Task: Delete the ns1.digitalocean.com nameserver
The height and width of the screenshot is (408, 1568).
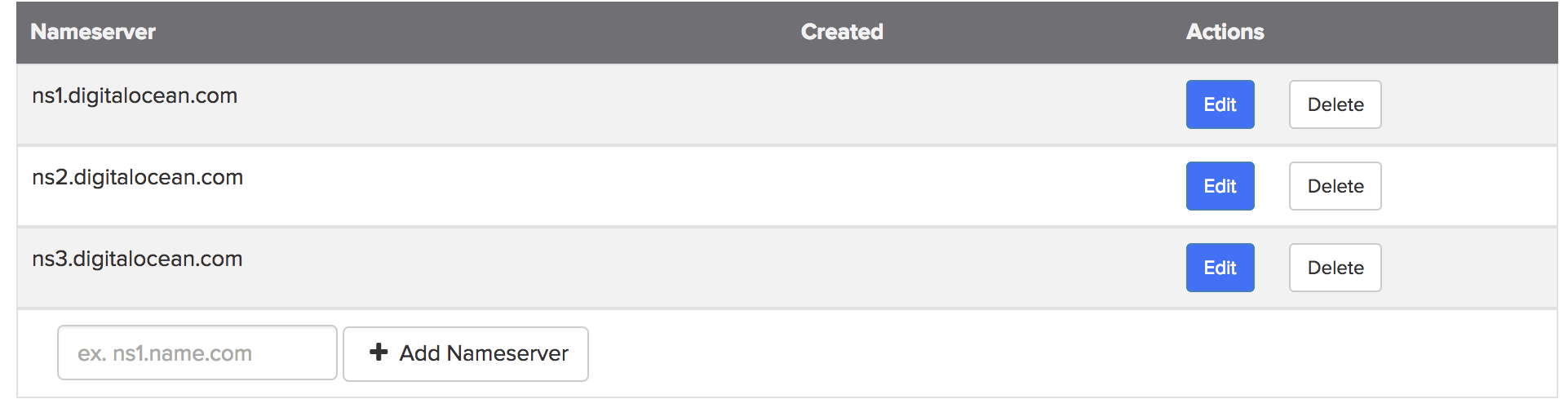Action: (1335, 104)
